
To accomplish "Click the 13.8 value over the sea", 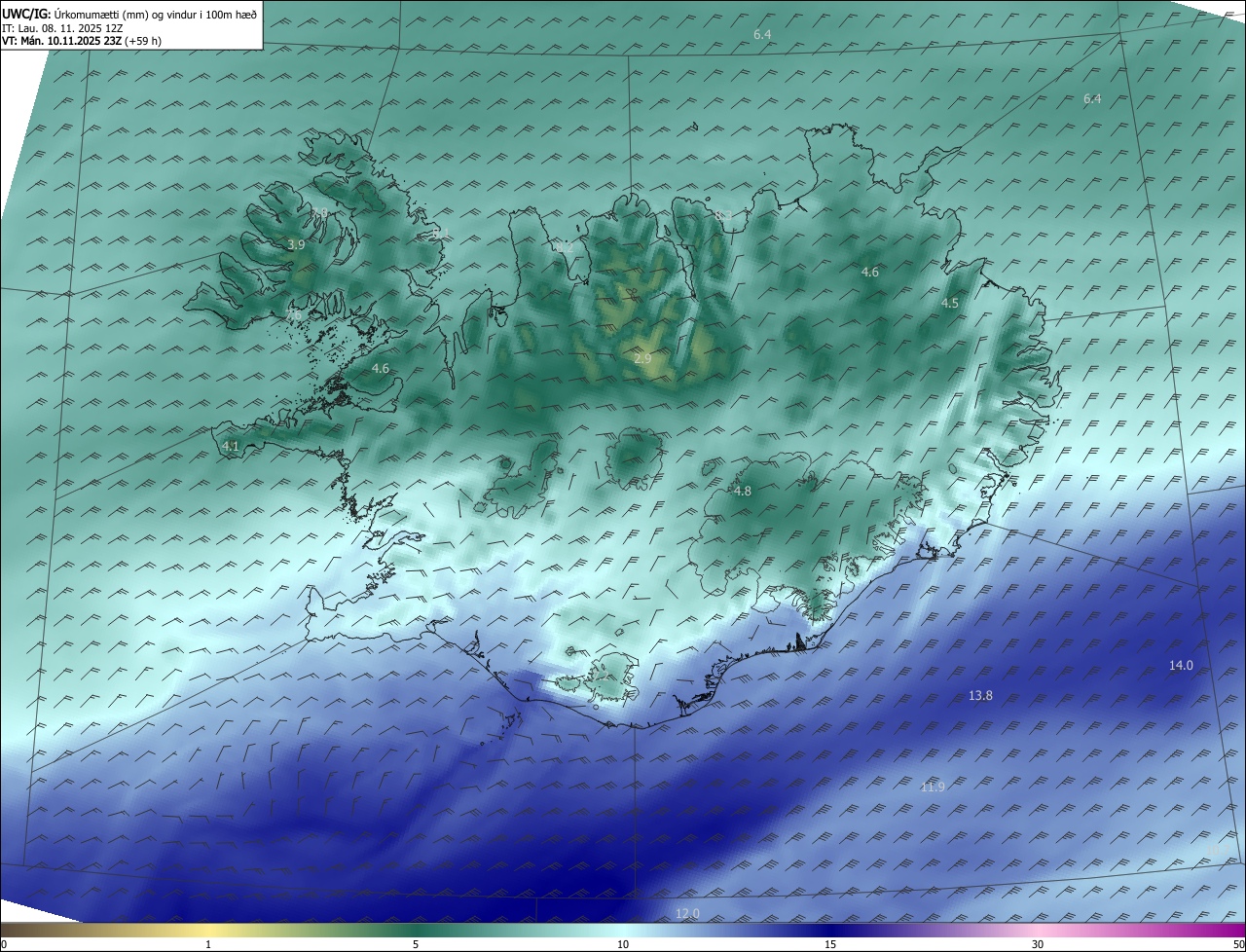I will [981, 696].
